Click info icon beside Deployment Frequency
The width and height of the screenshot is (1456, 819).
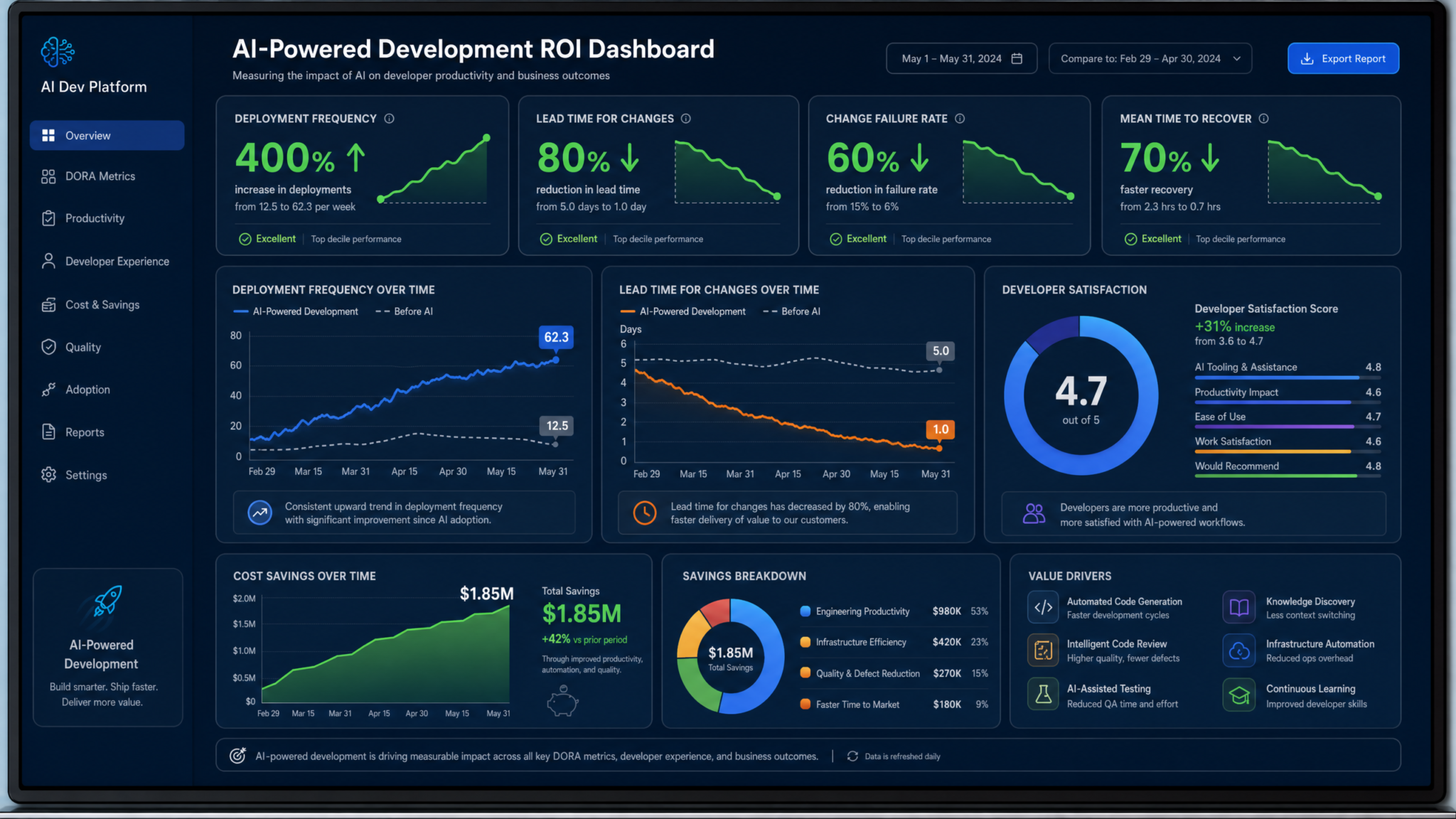pos(389,119)
